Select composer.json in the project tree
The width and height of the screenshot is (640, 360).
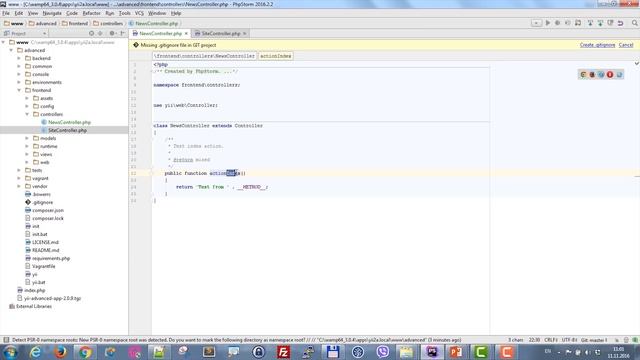click(x=44, y=210)
